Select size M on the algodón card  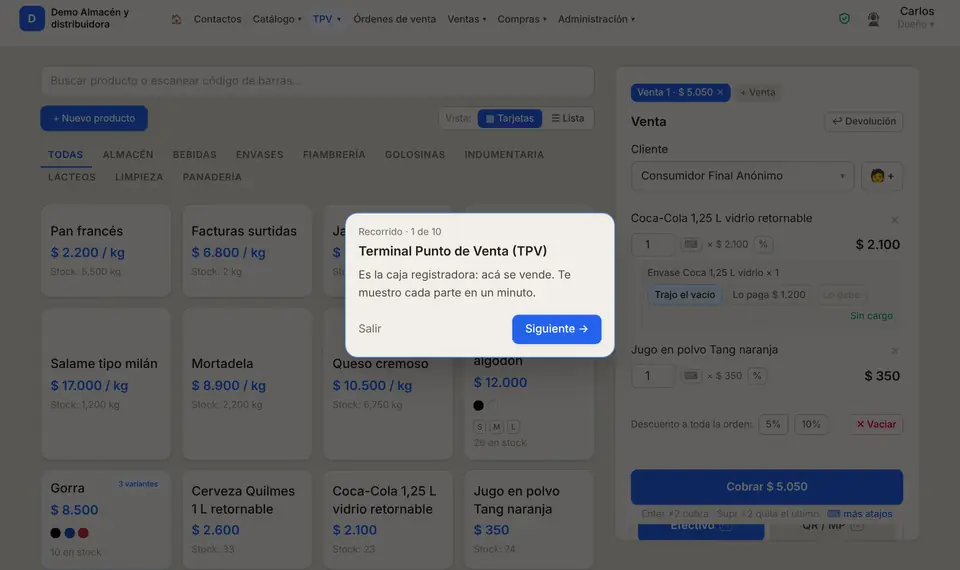(x=497, y=427)
